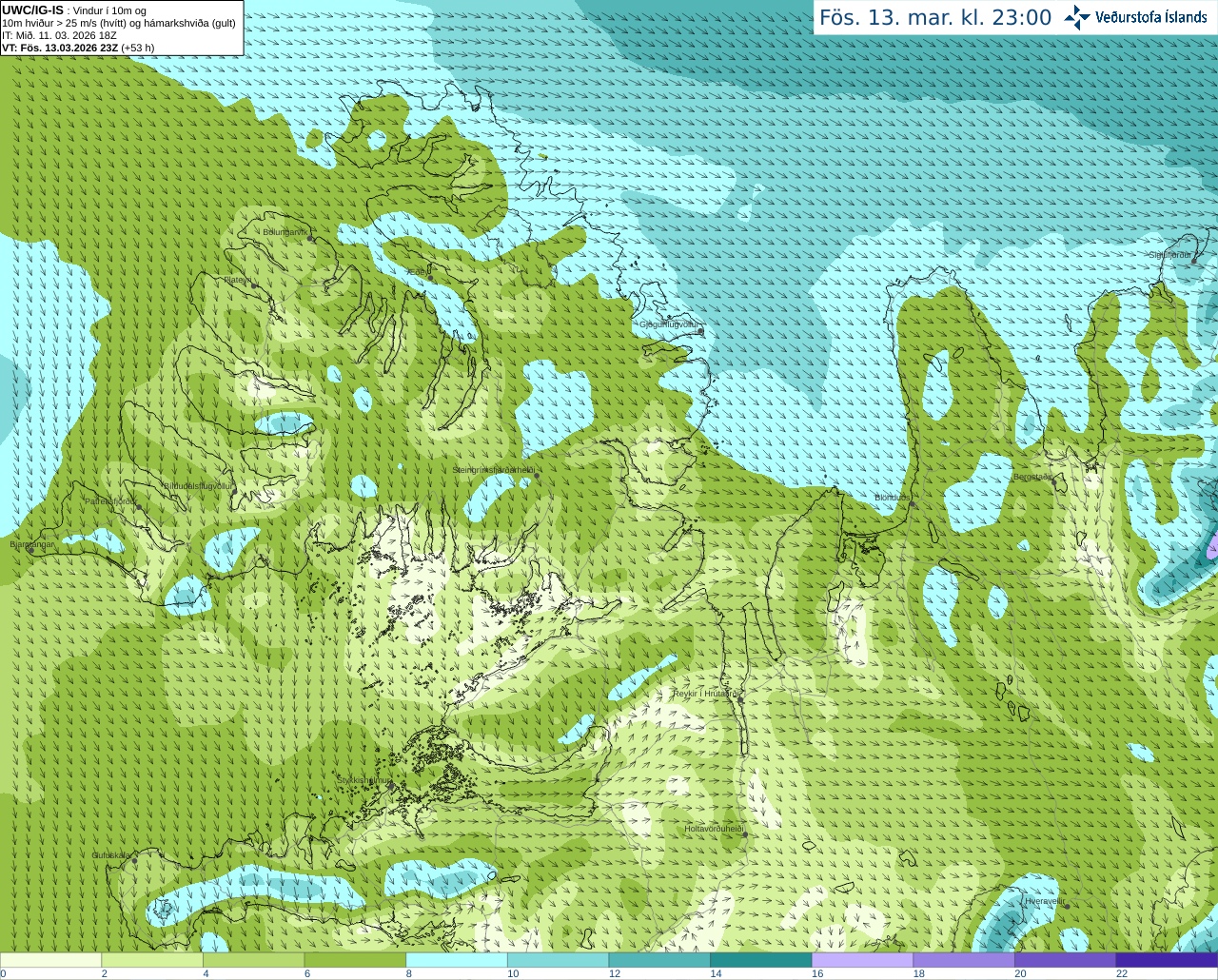Click the 10m hviður > 25 m/s description line

coord(119,23)
